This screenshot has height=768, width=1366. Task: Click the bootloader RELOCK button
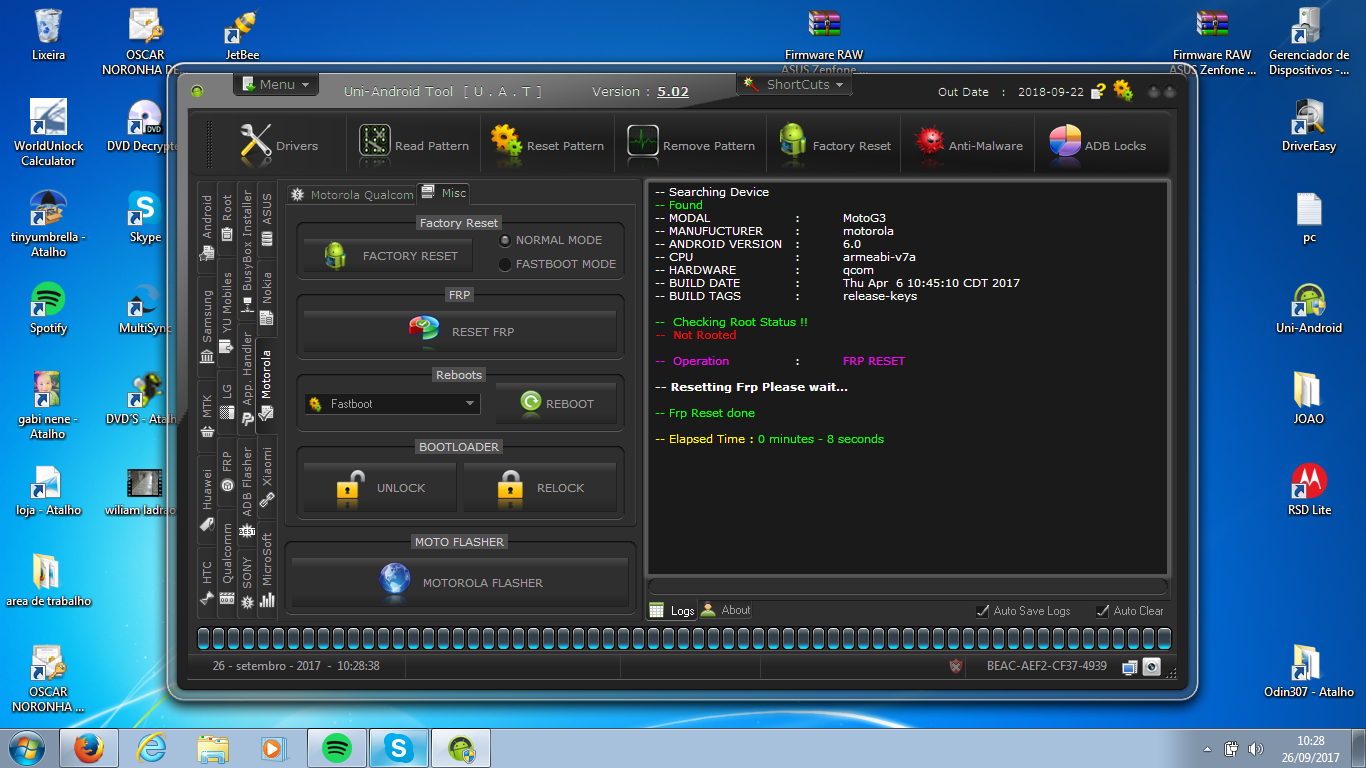[x=540, y=488]
